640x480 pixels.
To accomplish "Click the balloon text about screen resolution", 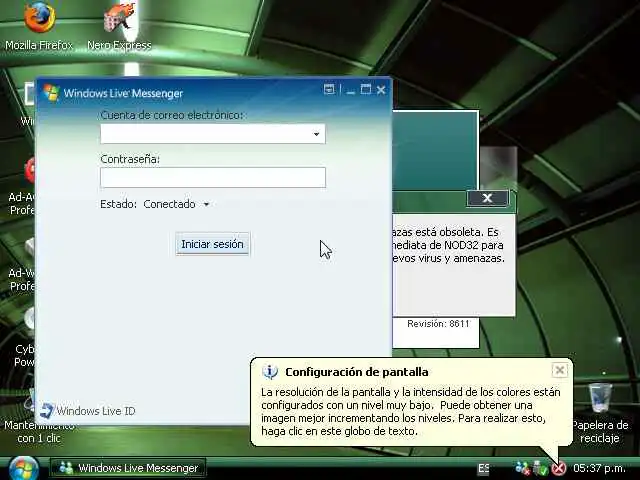I will tap(411, 411).
